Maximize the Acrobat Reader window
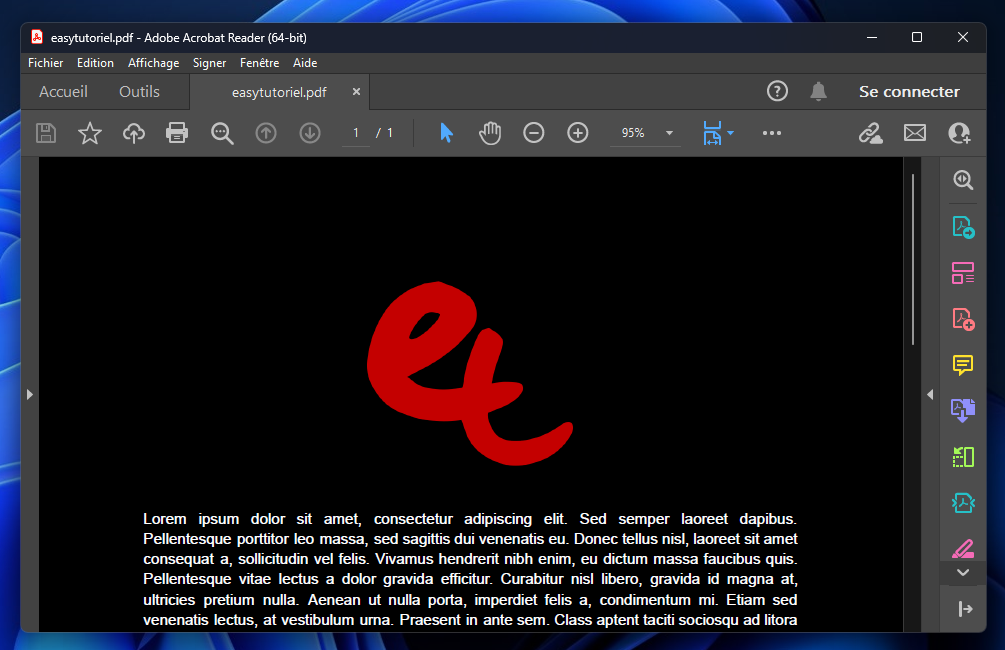 click(917, 37)
